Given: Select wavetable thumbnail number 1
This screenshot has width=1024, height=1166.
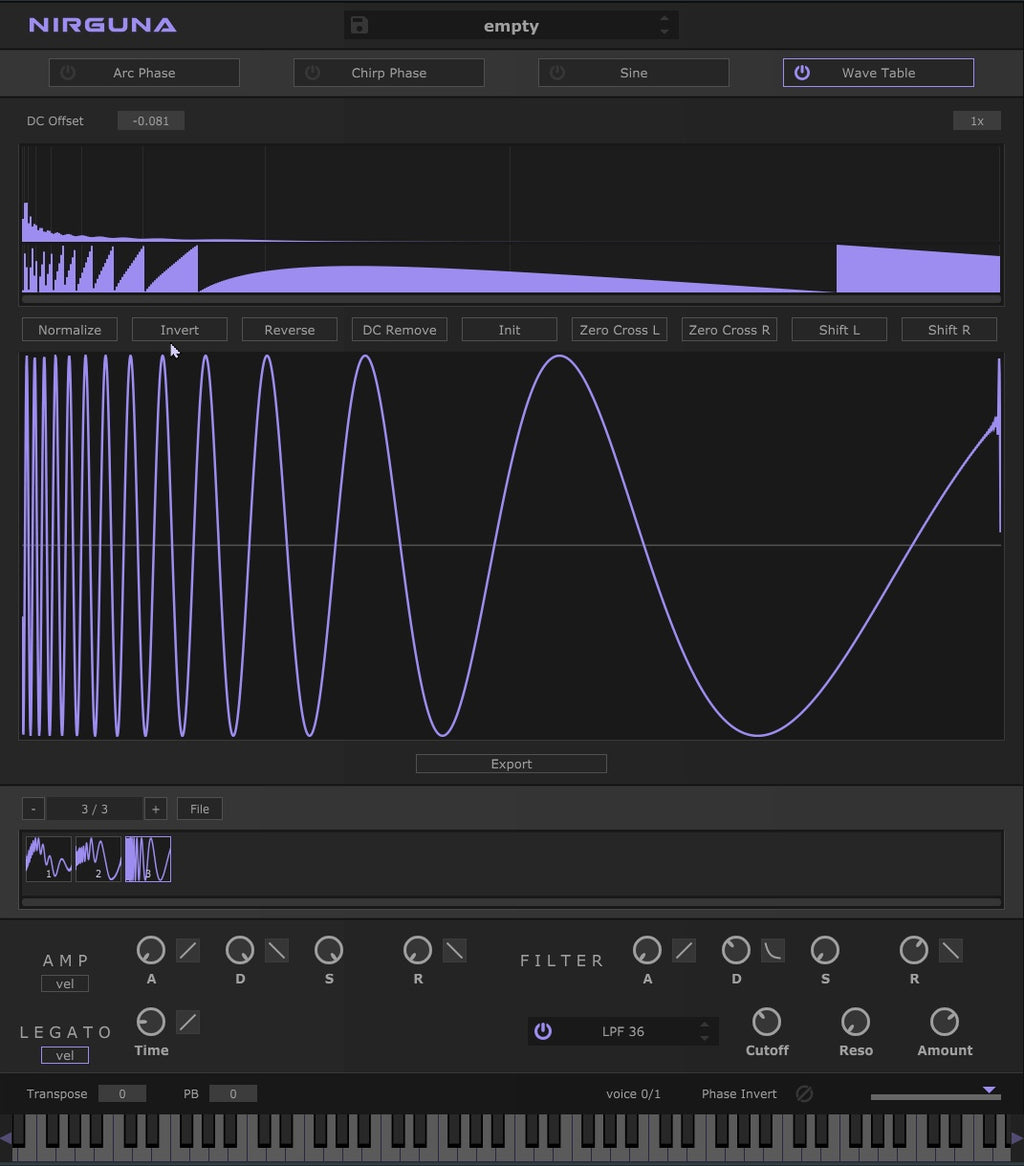Looking at the screenshot, I should pos(48,859).
